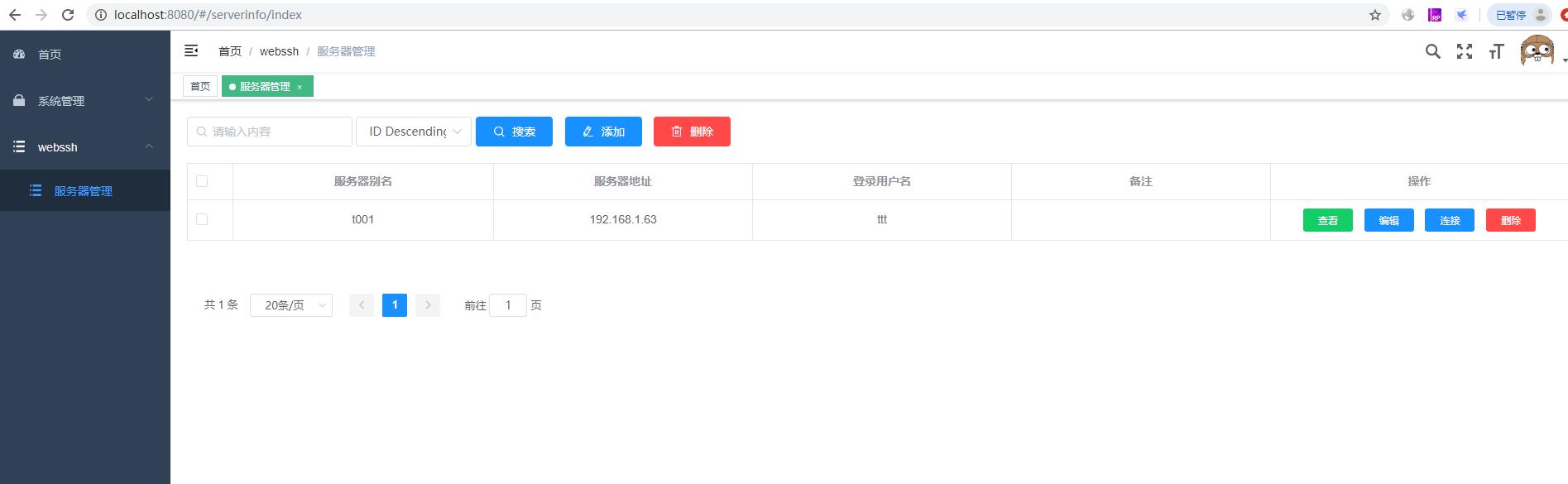Screen dimensions: 1568x484
Task: Click the ttt username cell
Action: (882, 219)
